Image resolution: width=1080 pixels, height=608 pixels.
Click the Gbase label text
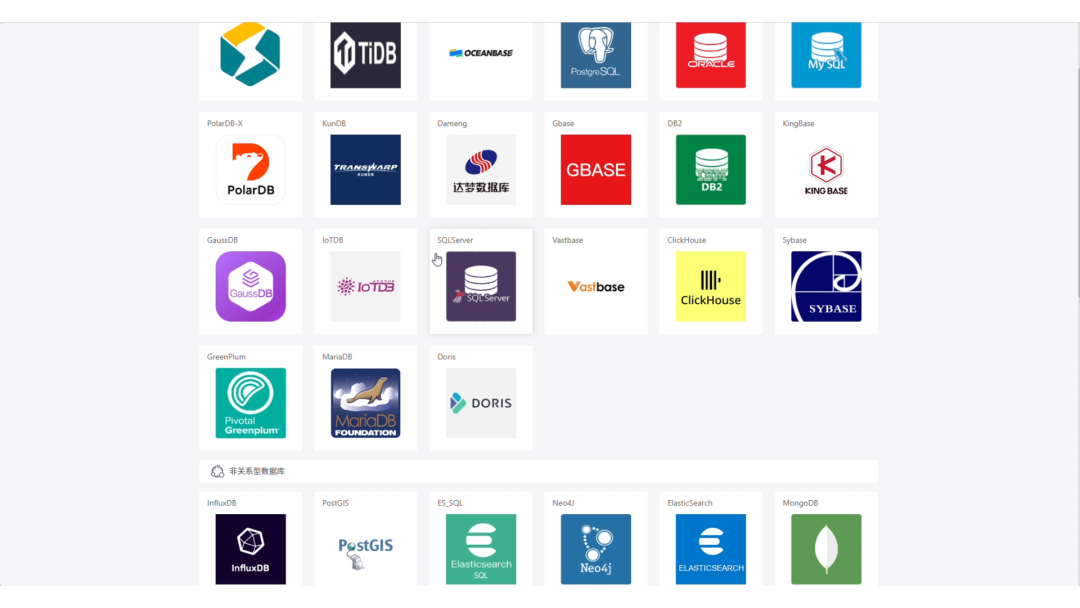pyautogui.click(x=563, y=123)
